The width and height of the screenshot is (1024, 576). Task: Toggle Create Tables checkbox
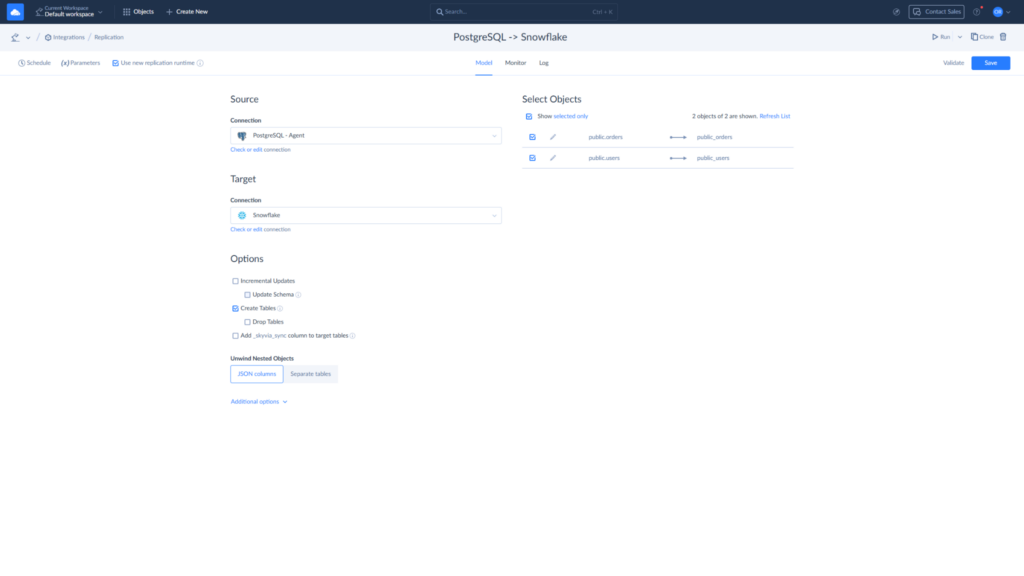click(235, 308)
